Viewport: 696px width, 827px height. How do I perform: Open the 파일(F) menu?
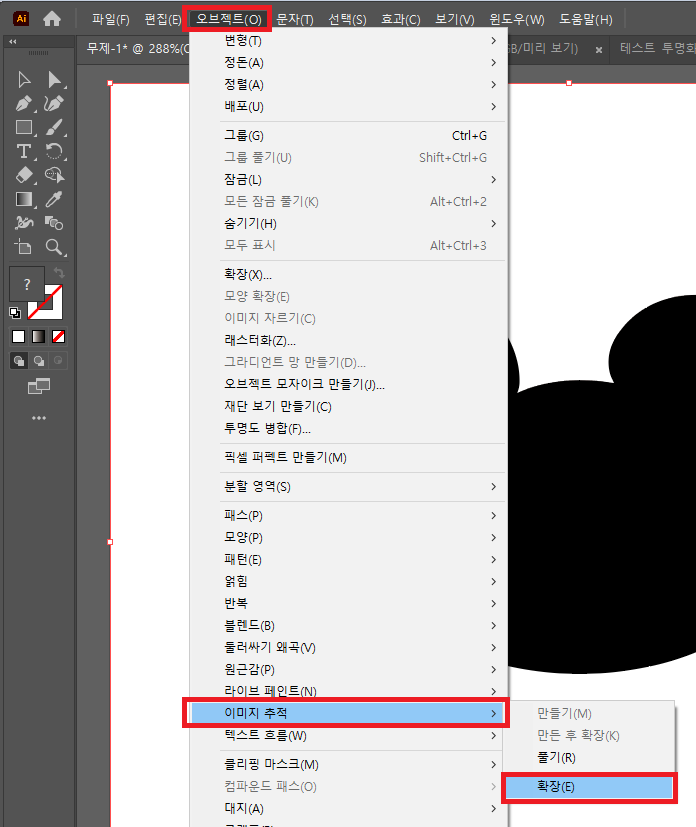point(111,20)
